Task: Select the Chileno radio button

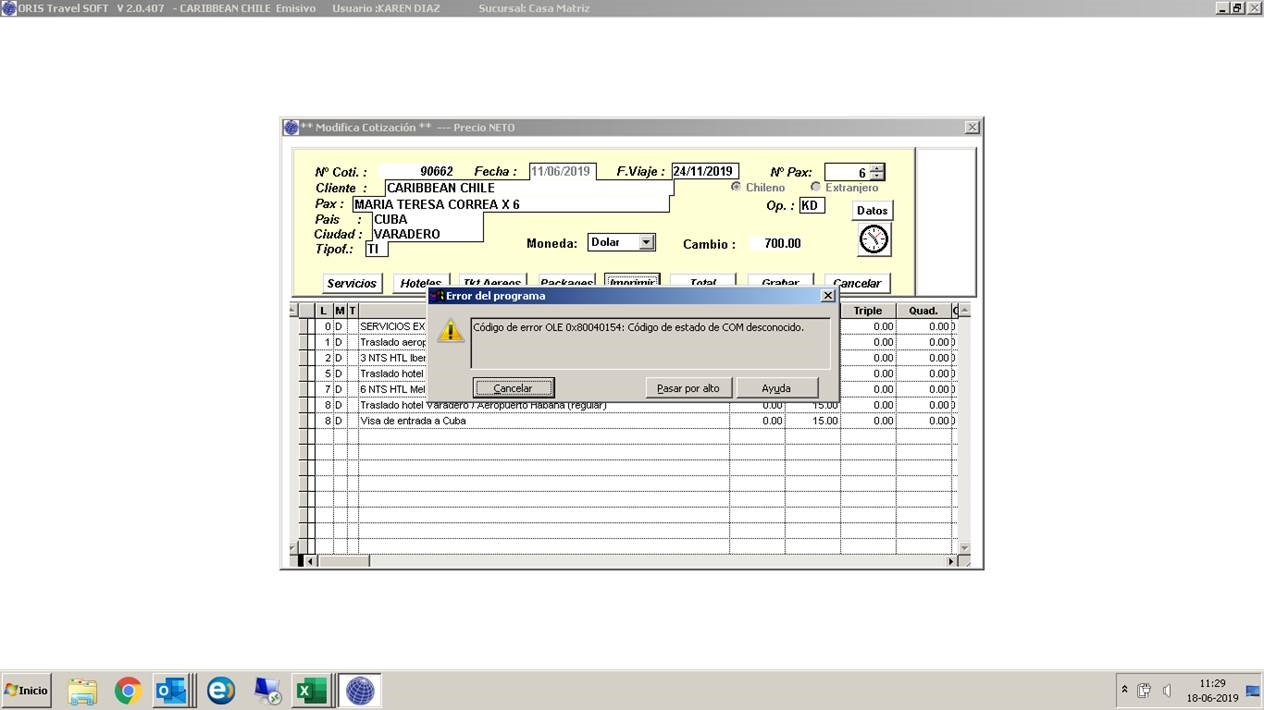Action: click(x=737, y=187)
